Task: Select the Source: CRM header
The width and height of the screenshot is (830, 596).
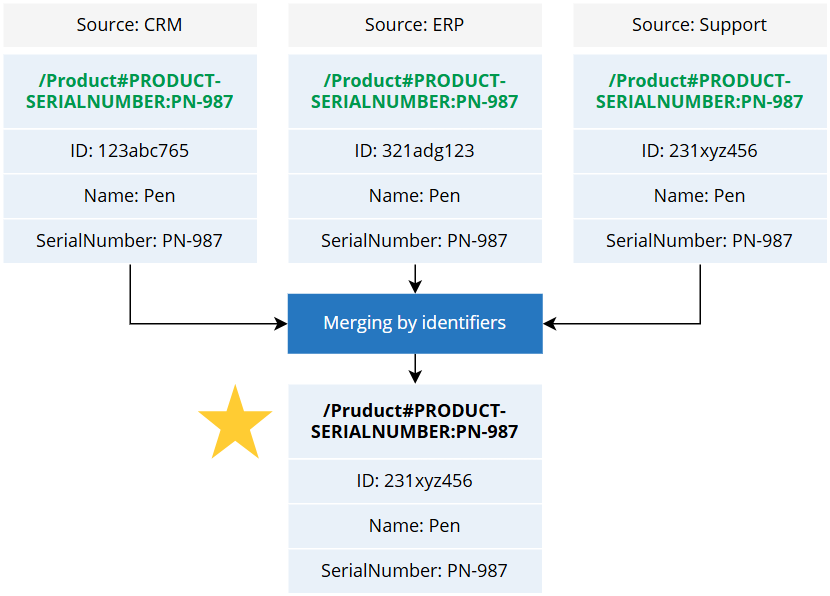Action: [x=130, y=25]
